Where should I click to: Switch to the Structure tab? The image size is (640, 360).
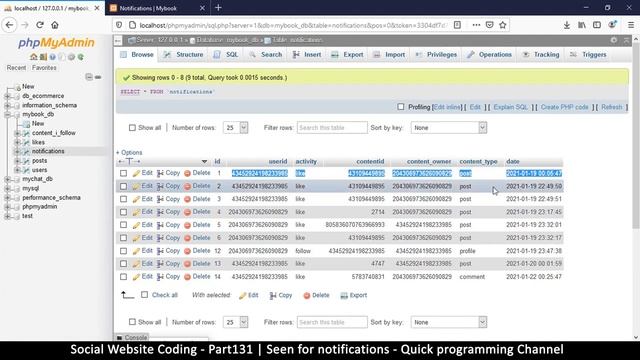pos(183,55)
